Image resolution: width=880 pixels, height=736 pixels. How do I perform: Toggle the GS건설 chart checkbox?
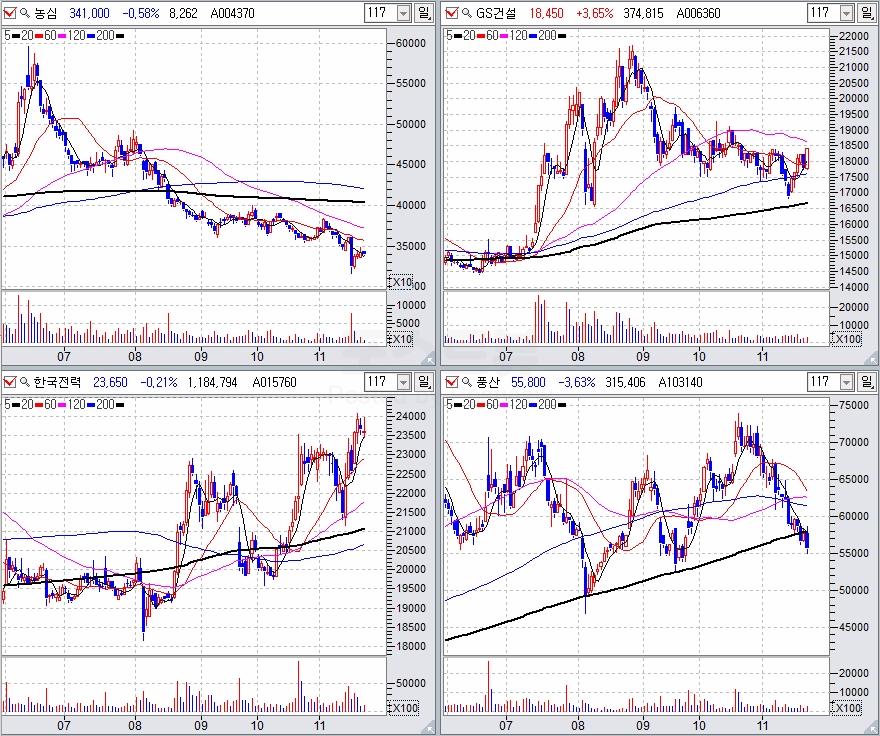[x=450, y=13]
